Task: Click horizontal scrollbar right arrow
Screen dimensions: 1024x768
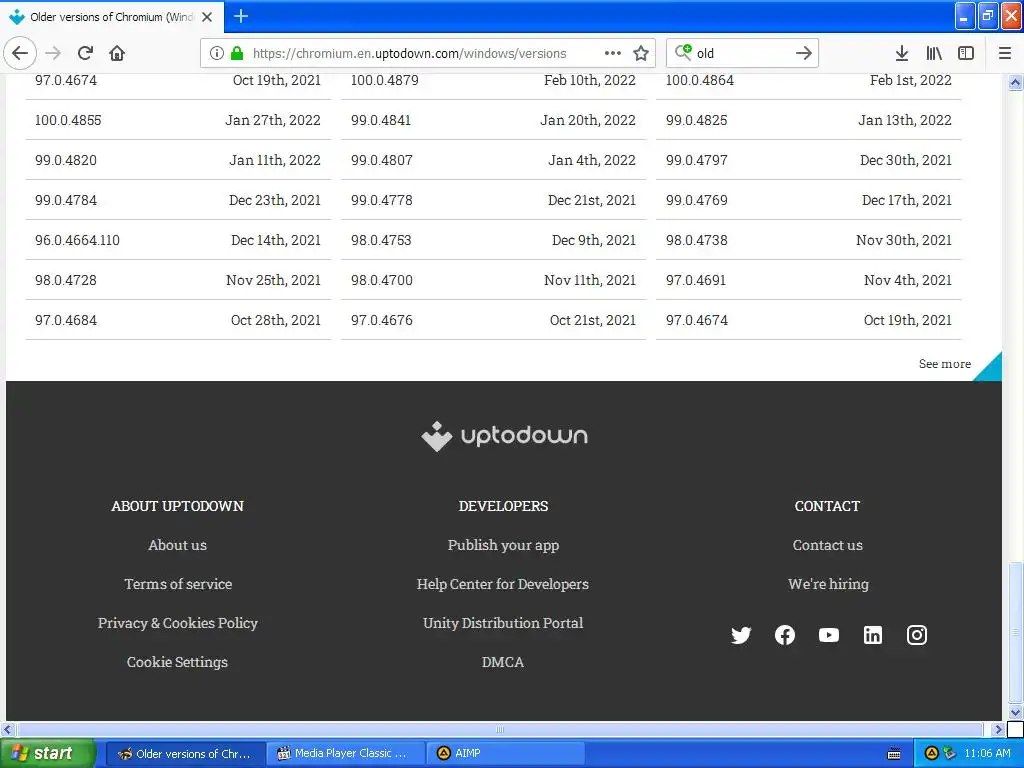Action: [x=997, y=729]
